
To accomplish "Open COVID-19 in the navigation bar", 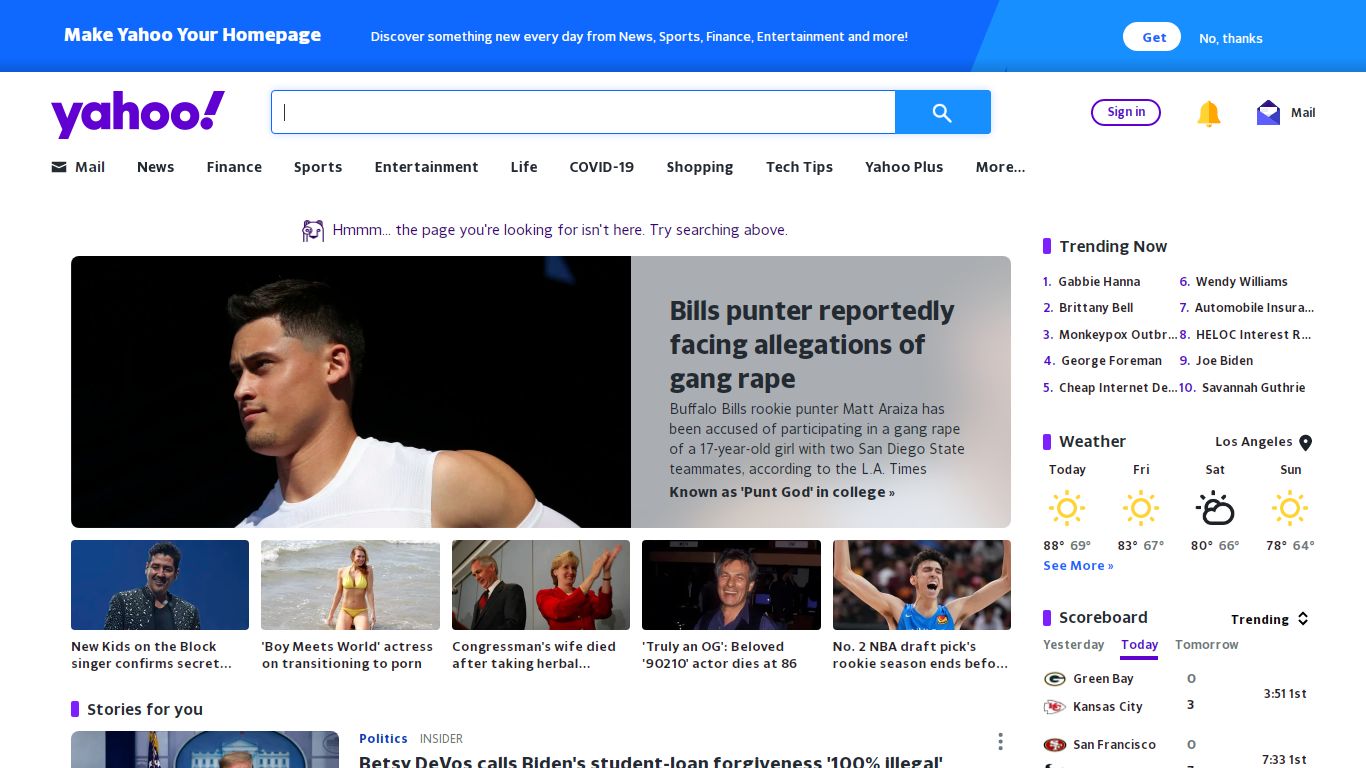I will tap(602, 167).
